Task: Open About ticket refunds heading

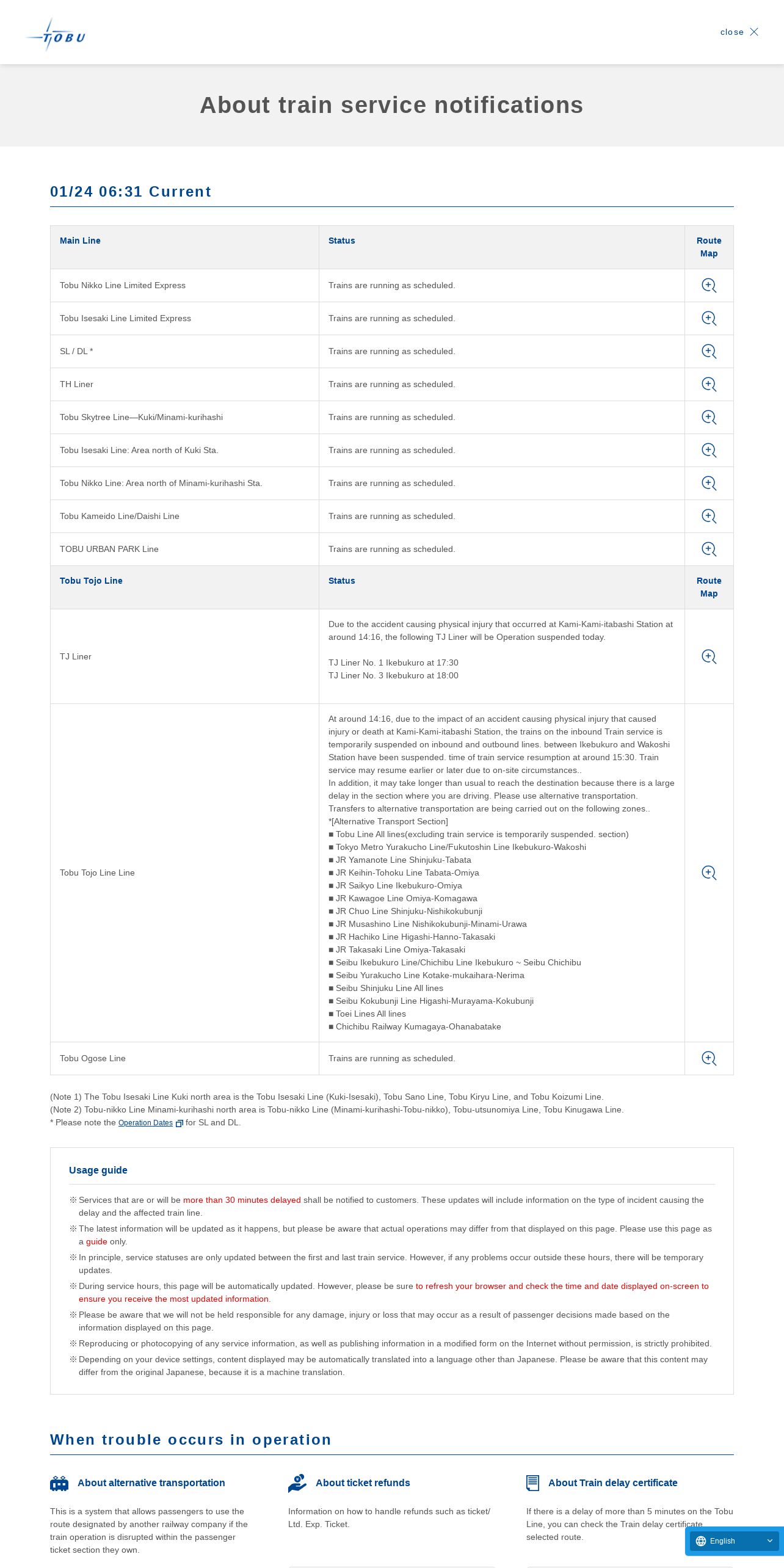Action: [x=363, y=1483]
